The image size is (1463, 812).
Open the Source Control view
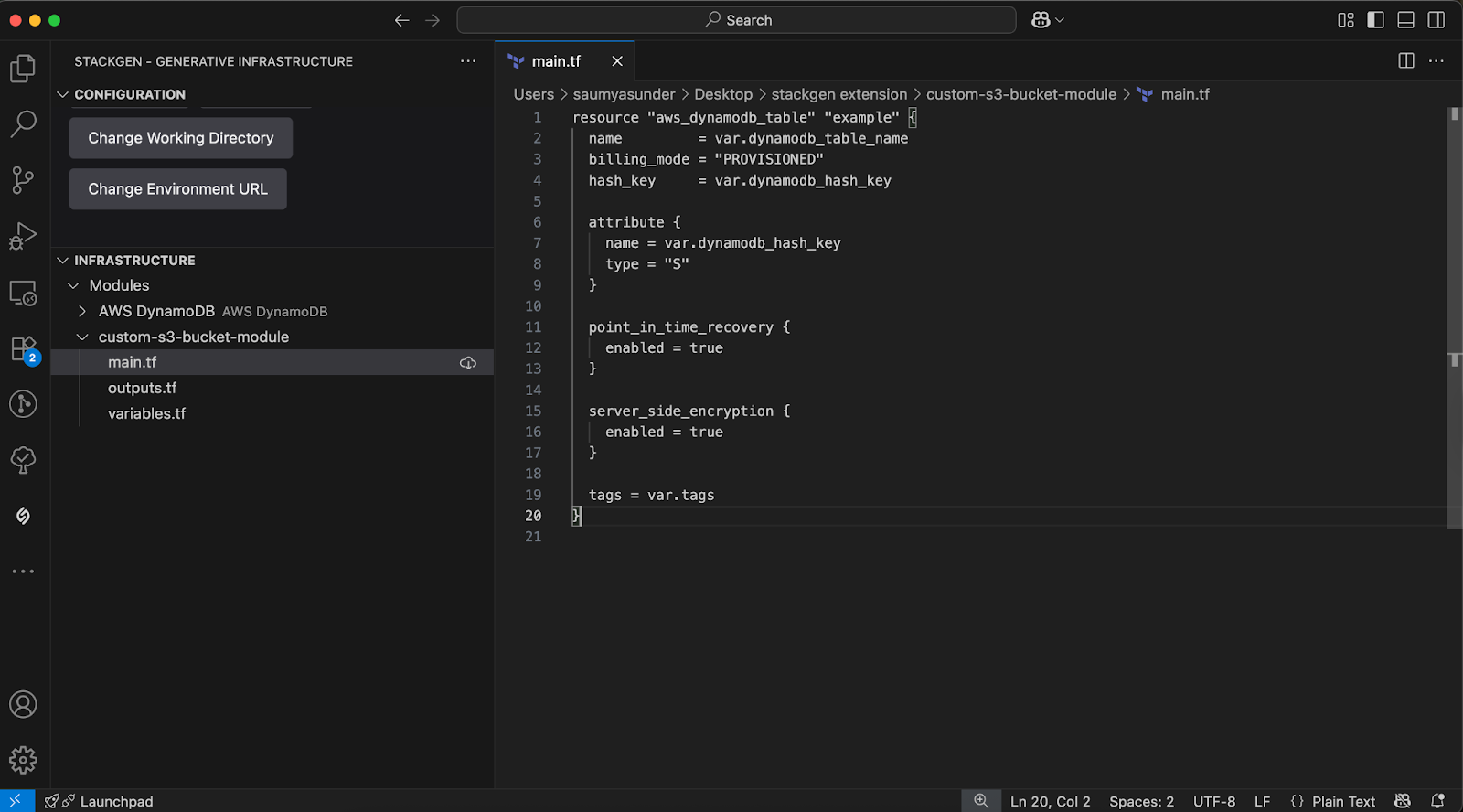pyautogui.click(x=23, y=179)
